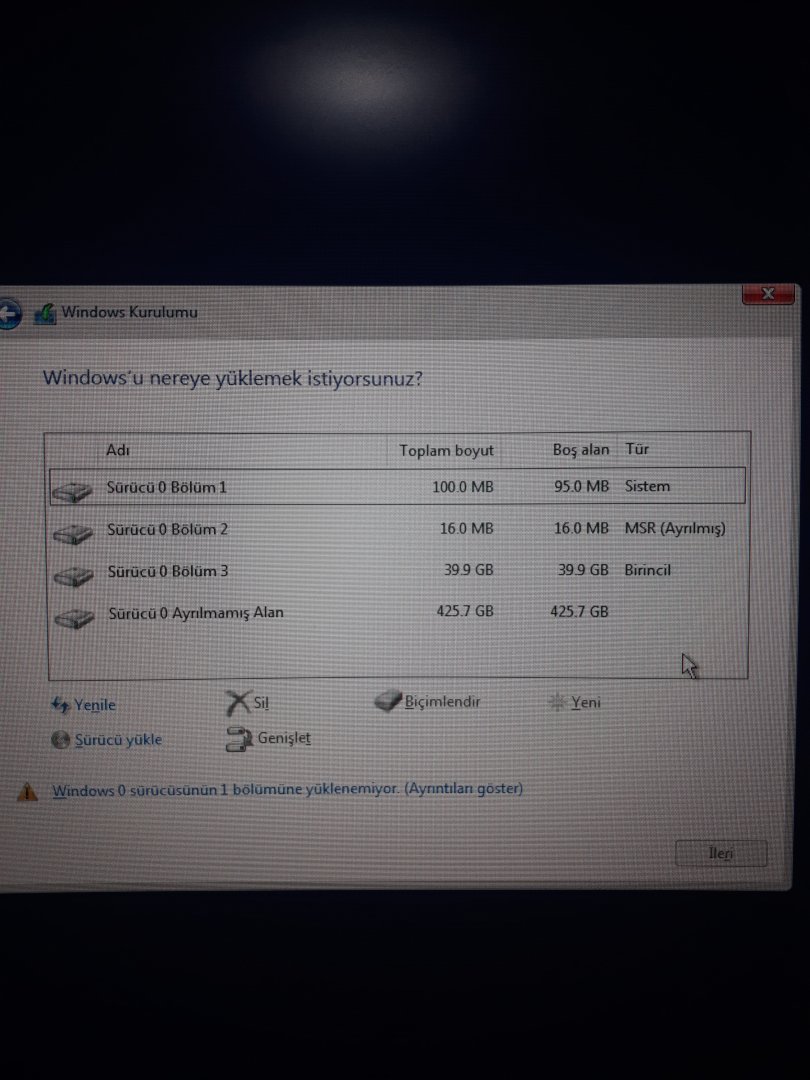Click the 39.9 GB total size cell

point(468,570)
